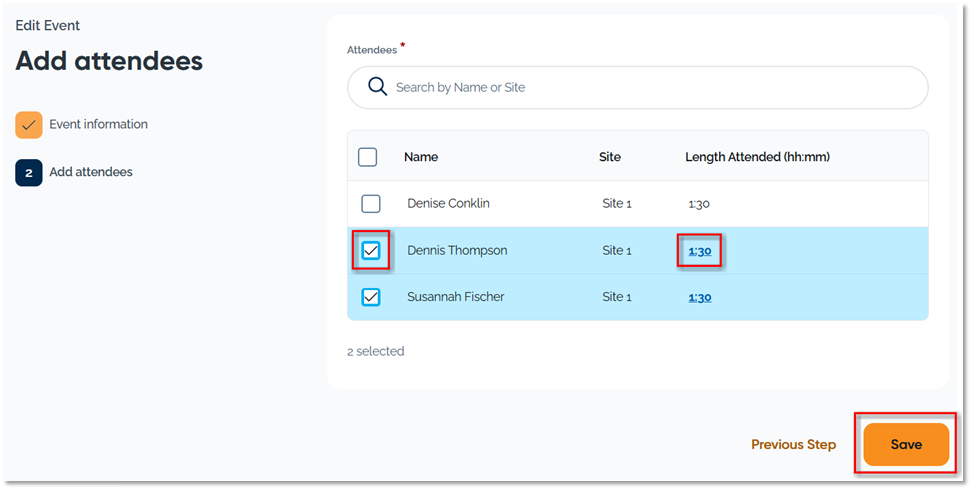The width and height of the screenshot is (972, 490).
Task: Click the Dennis Thompson name cell
Action: click(x=457, y=250)
